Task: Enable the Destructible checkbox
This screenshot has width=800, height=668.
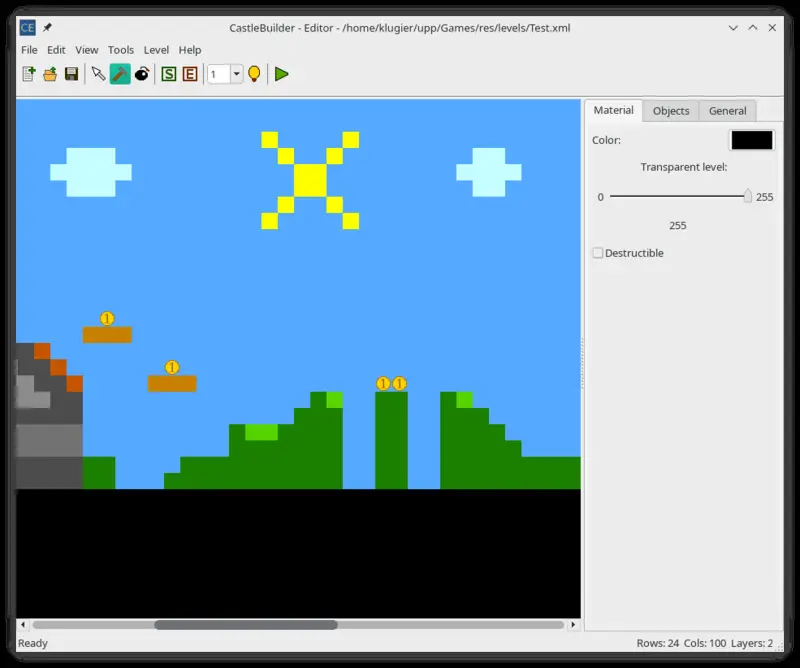Action: click(x=597, y=253)
